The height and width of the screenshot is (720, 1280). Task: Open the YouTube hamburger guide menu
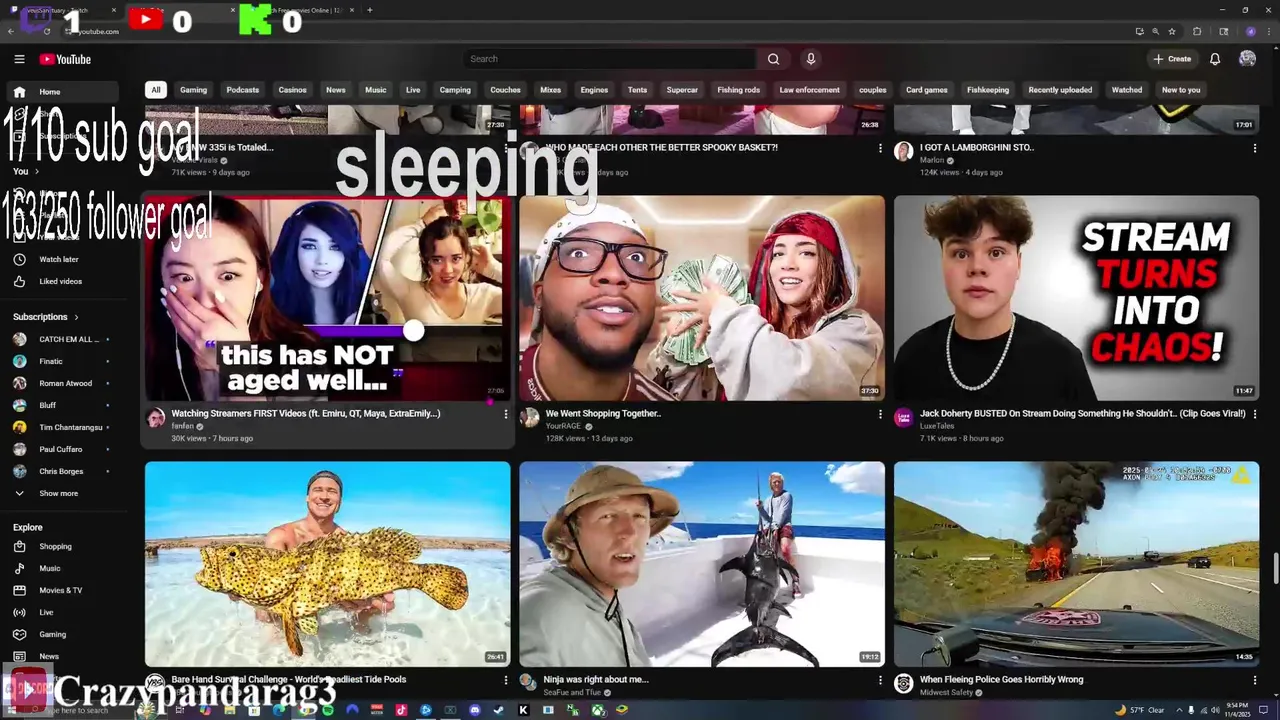click(x=19, y=59)
